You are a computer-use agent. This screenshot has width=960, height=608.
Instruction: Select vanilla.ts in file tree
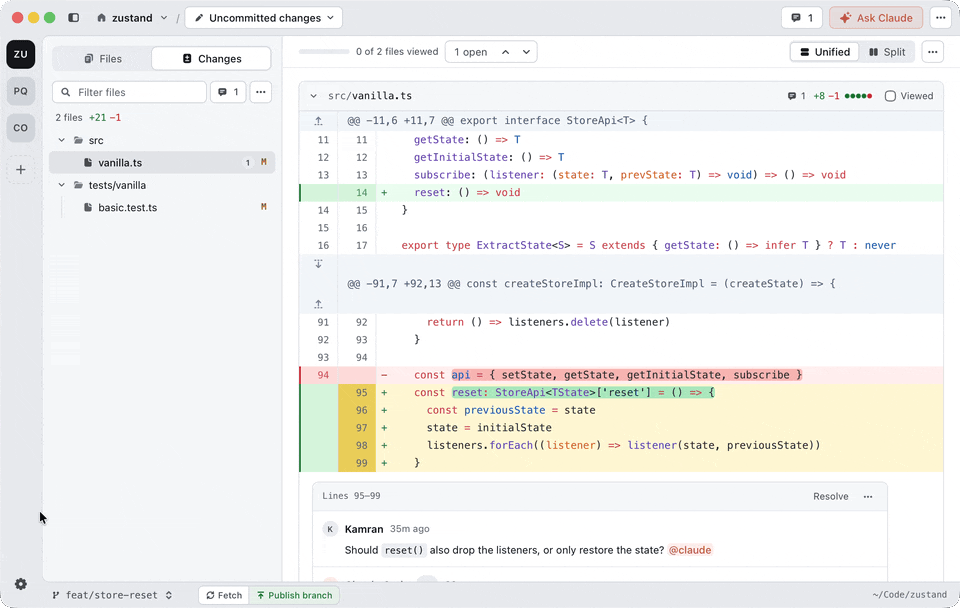point(162,162)
